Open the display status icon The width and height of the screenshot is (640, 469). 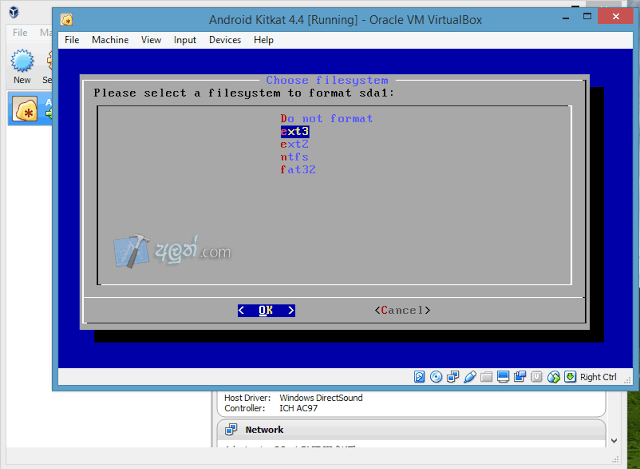(503, 376)
